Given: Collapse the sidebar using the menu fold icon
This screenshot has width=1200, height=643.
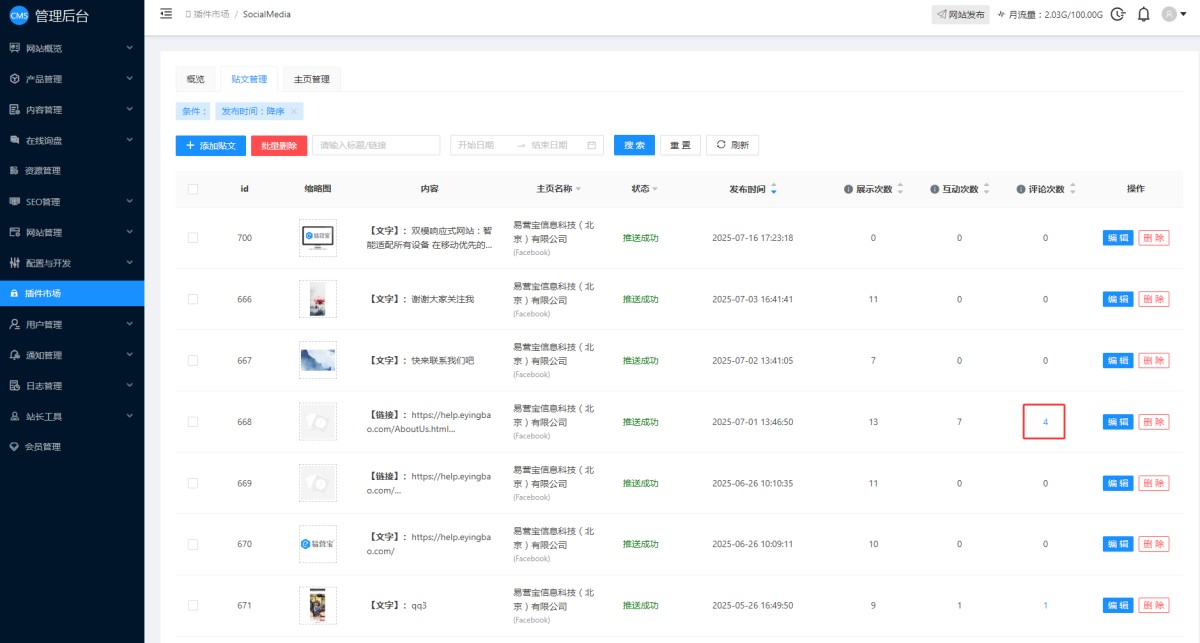Looking at the screenshot, I should [x=166, y=14].
